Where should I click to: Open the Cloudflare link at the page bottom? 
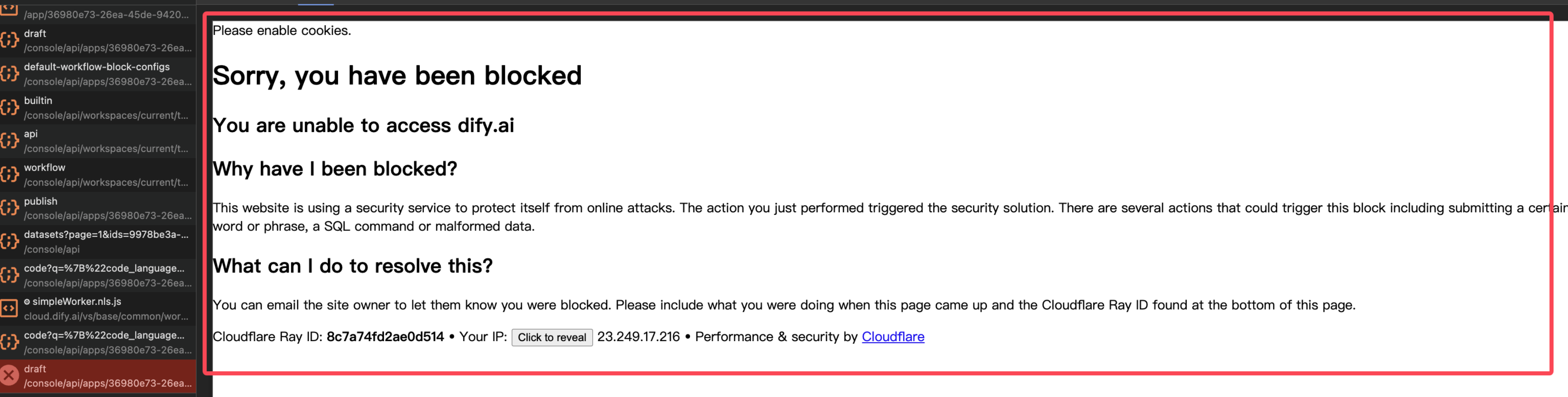point(893,337)
